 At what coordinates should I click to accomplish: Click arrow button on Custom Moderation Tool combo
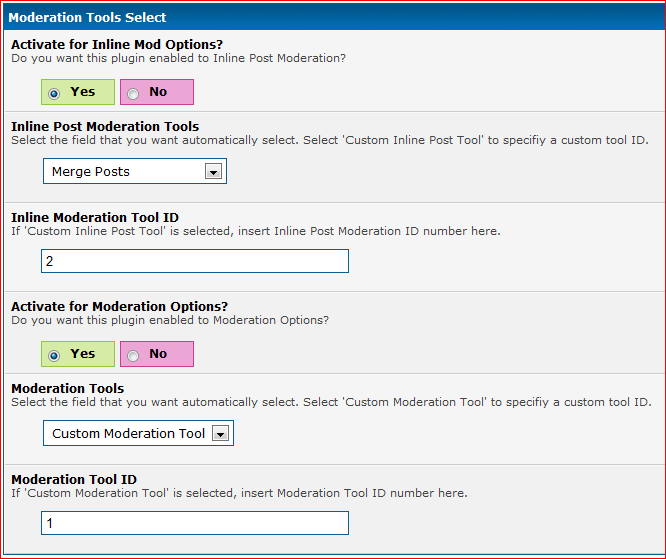[x=220, y=434]
